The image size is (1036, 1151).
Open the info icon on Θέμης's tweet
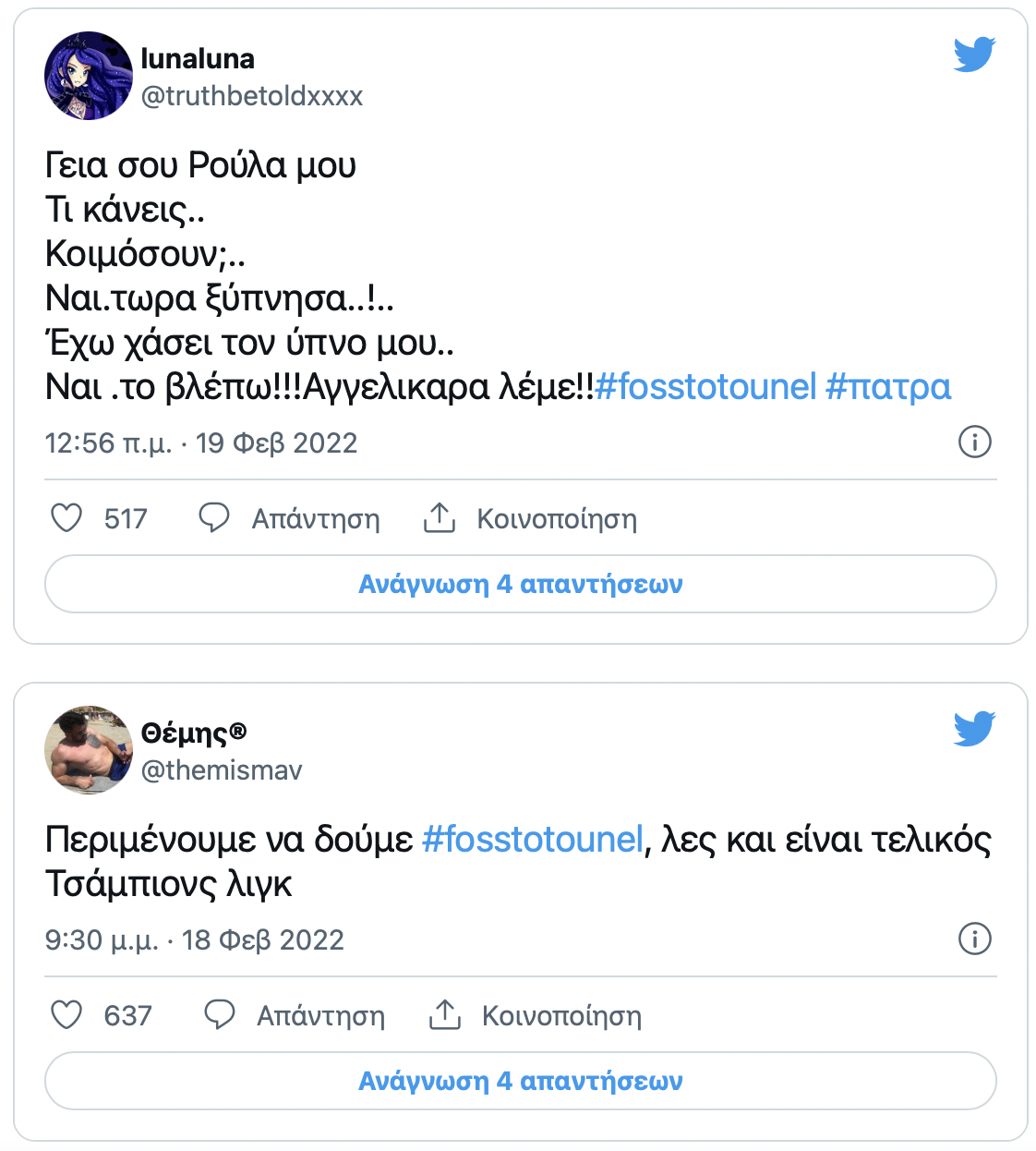976,939
